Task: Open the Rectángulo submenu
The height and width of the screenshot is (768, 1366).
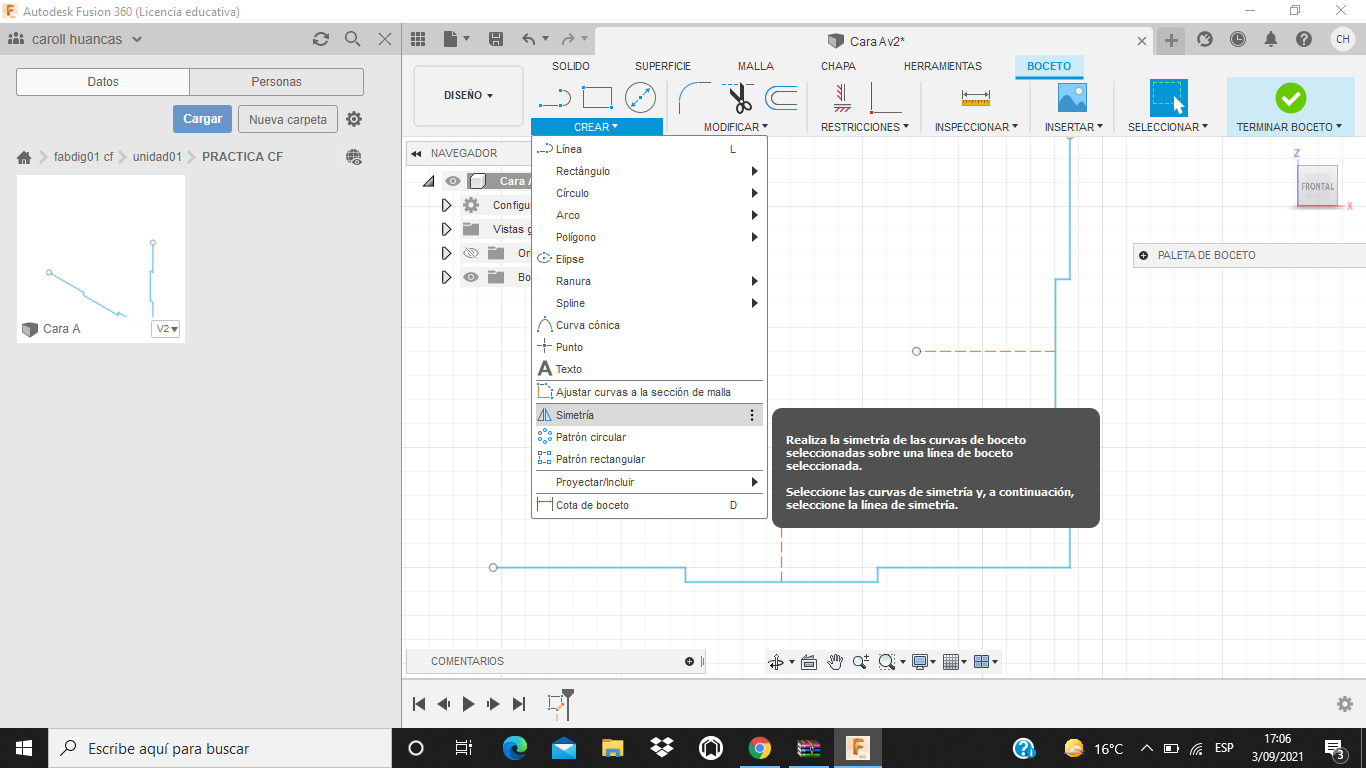Action: click(649, 171)
